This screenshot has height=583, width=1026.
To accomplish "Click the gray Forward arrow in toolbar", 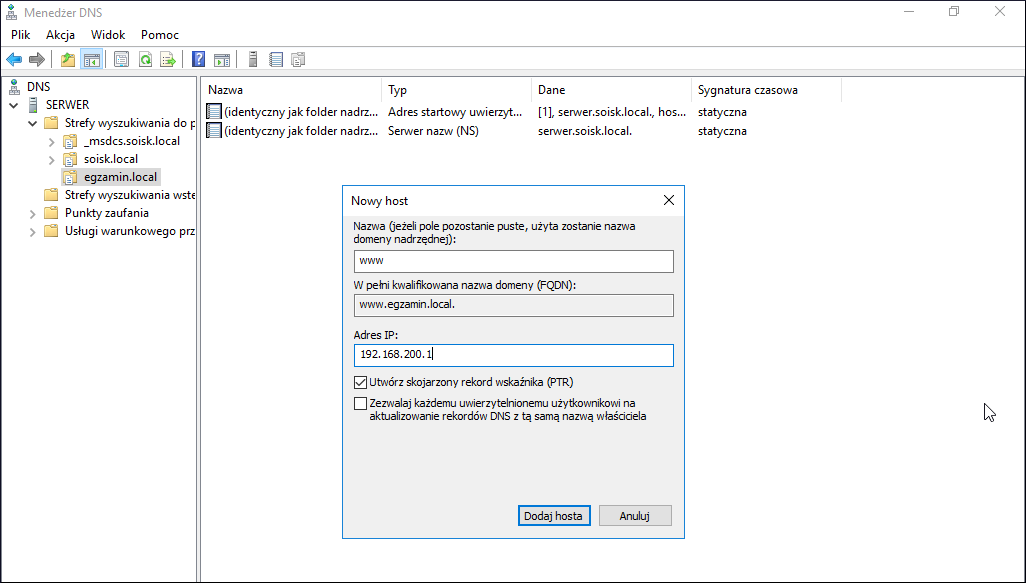I will click(37, 60).
